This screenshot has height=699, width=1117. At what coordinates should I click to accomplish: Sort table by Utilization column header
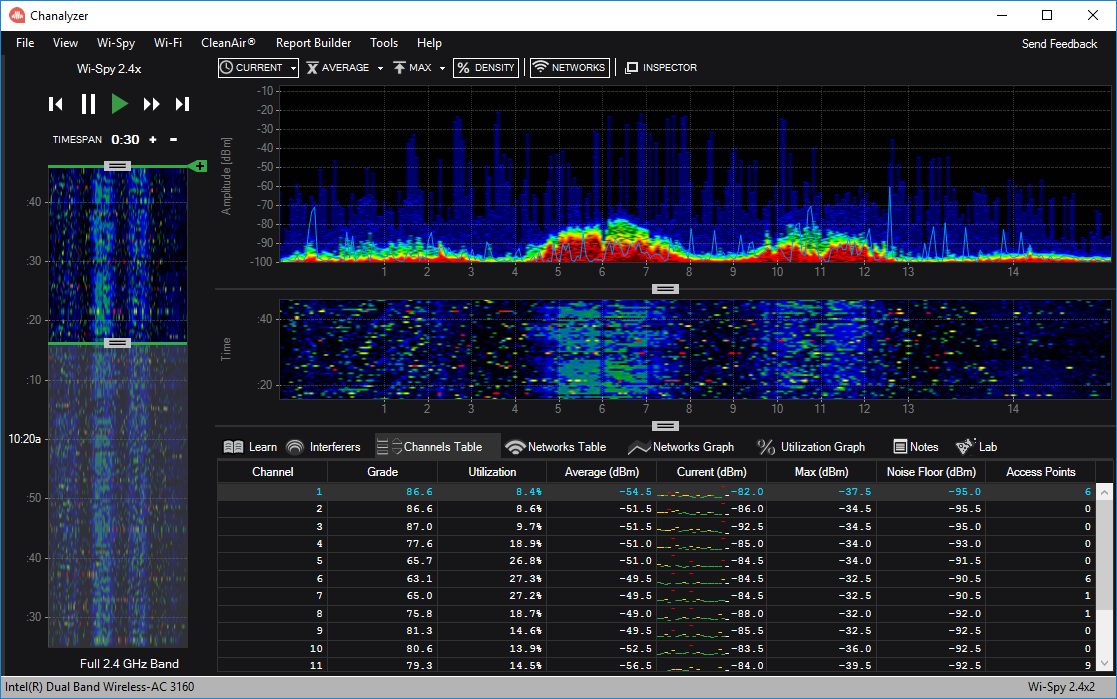pos(492,472)
